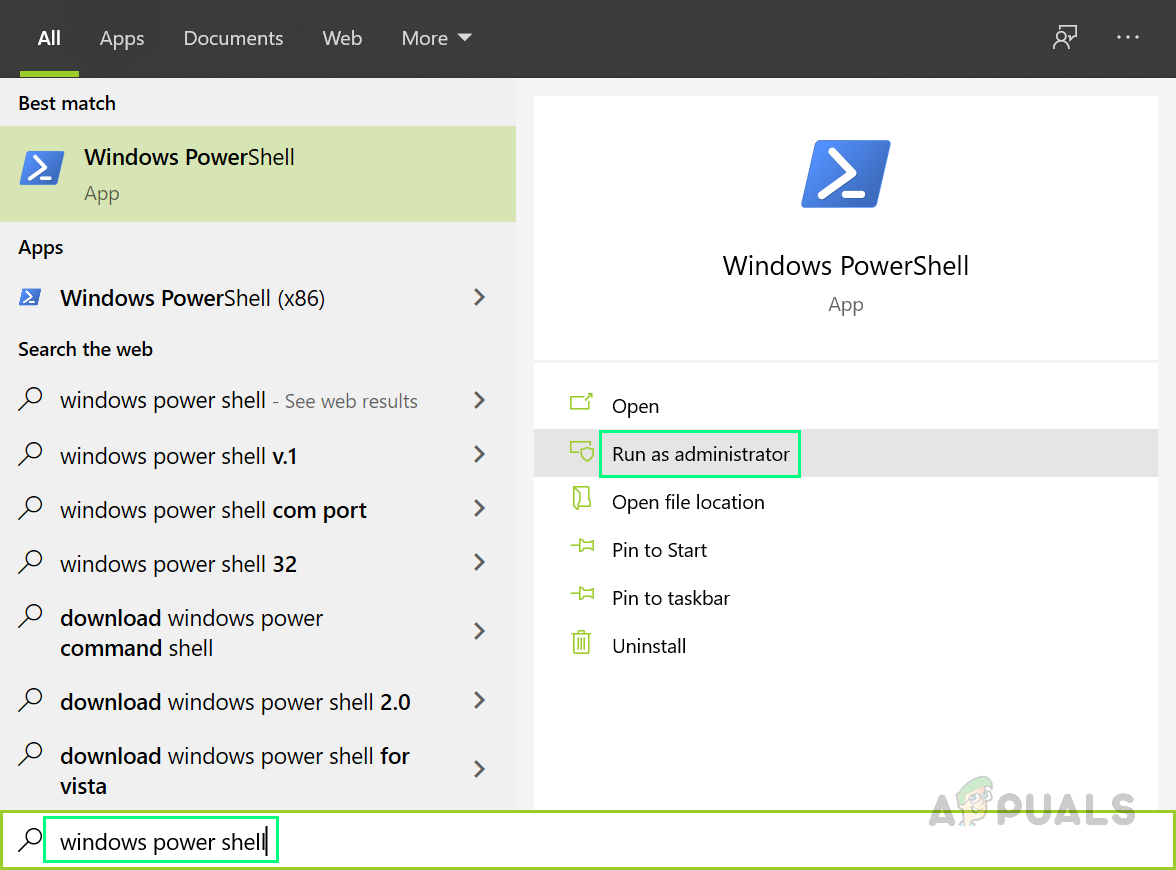Click the 'windows power shell 32' suggestion

click(258, 563)
